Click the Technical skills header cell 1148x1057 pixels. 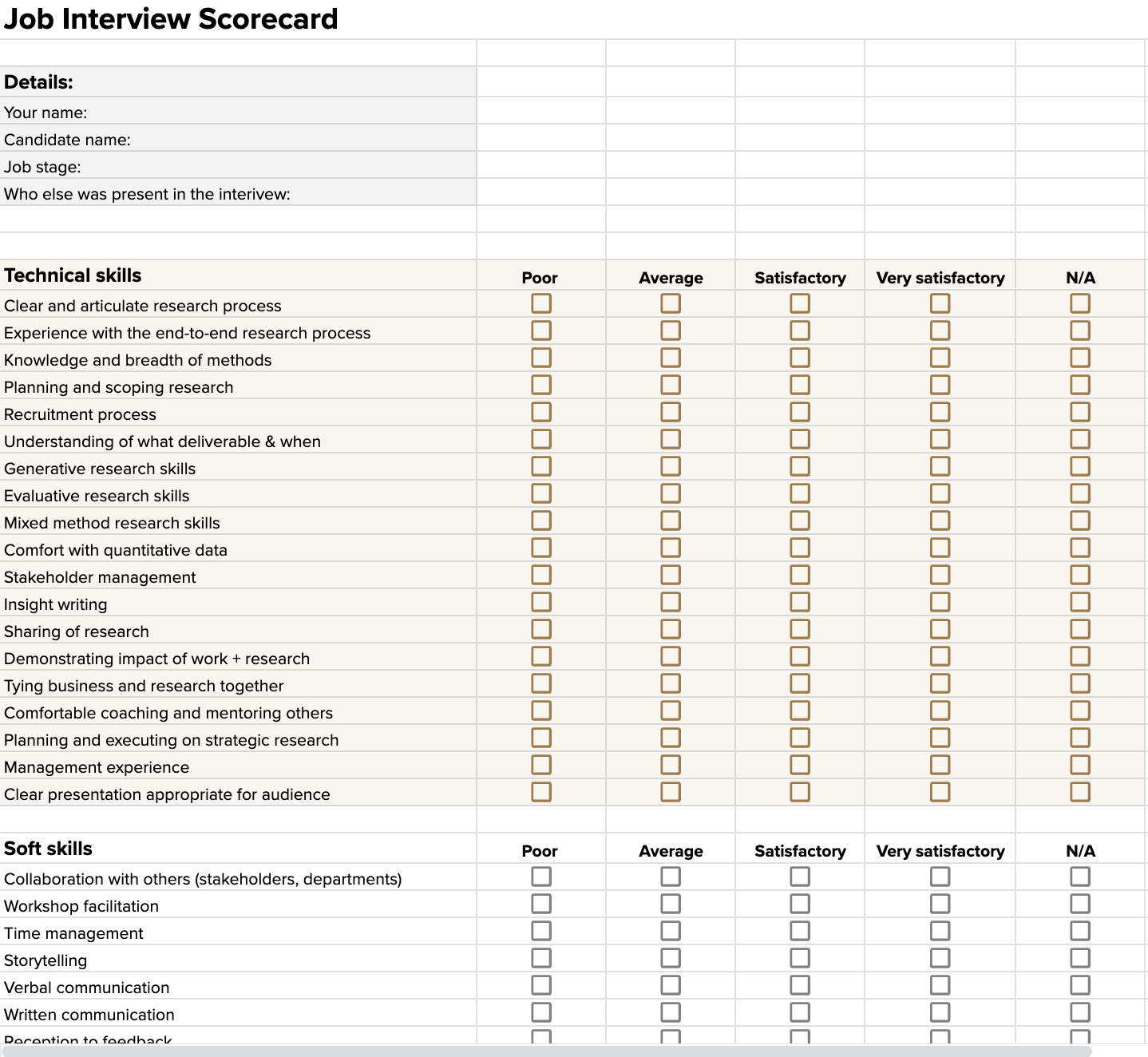tap(238, 275)
